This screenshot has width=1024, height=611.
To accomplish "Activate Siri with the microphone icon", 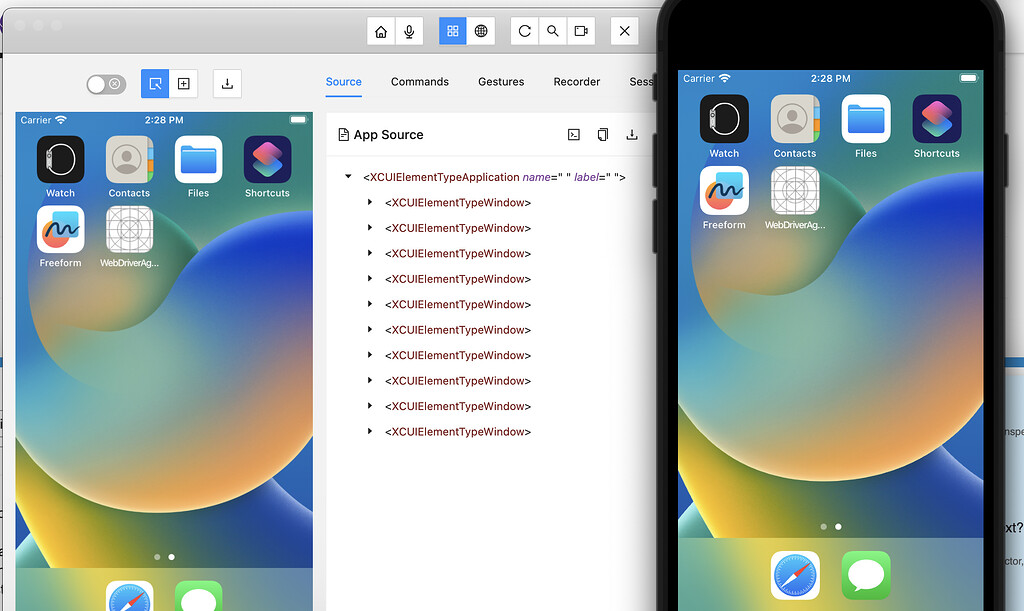I will tap(409, 31).
